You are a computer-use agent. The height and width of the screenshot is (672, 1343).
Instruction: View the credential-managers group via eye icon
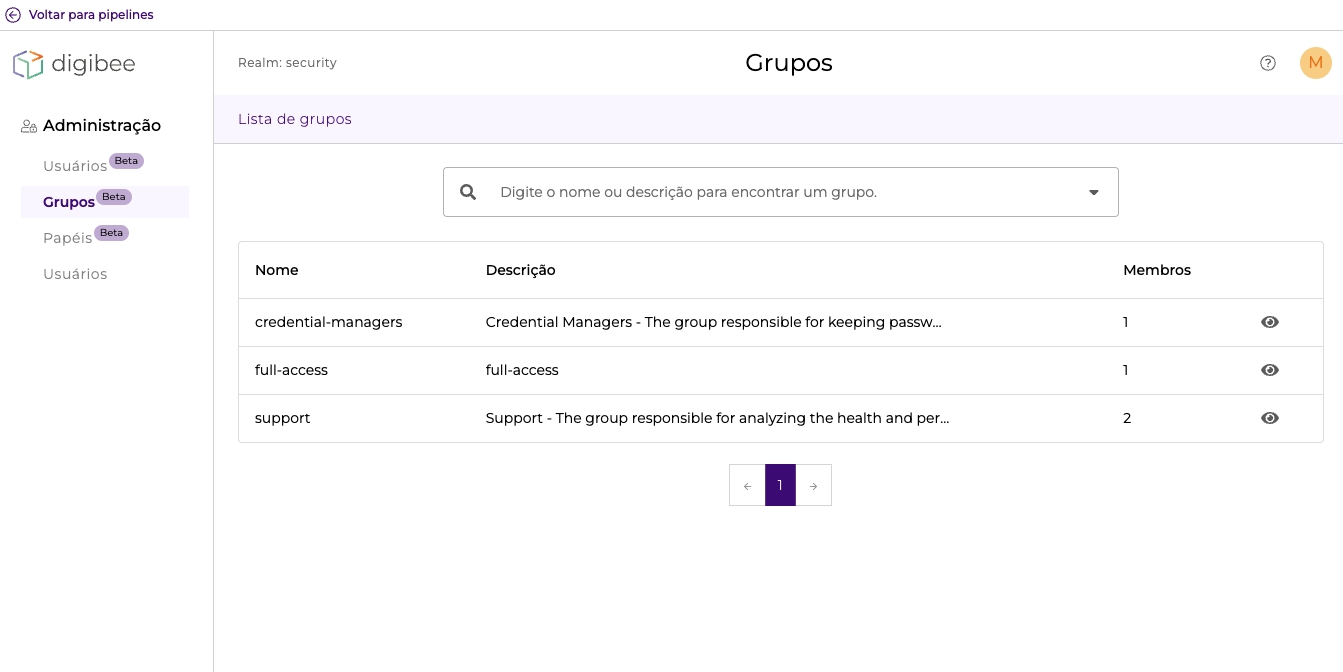[x=1270, y=322]
